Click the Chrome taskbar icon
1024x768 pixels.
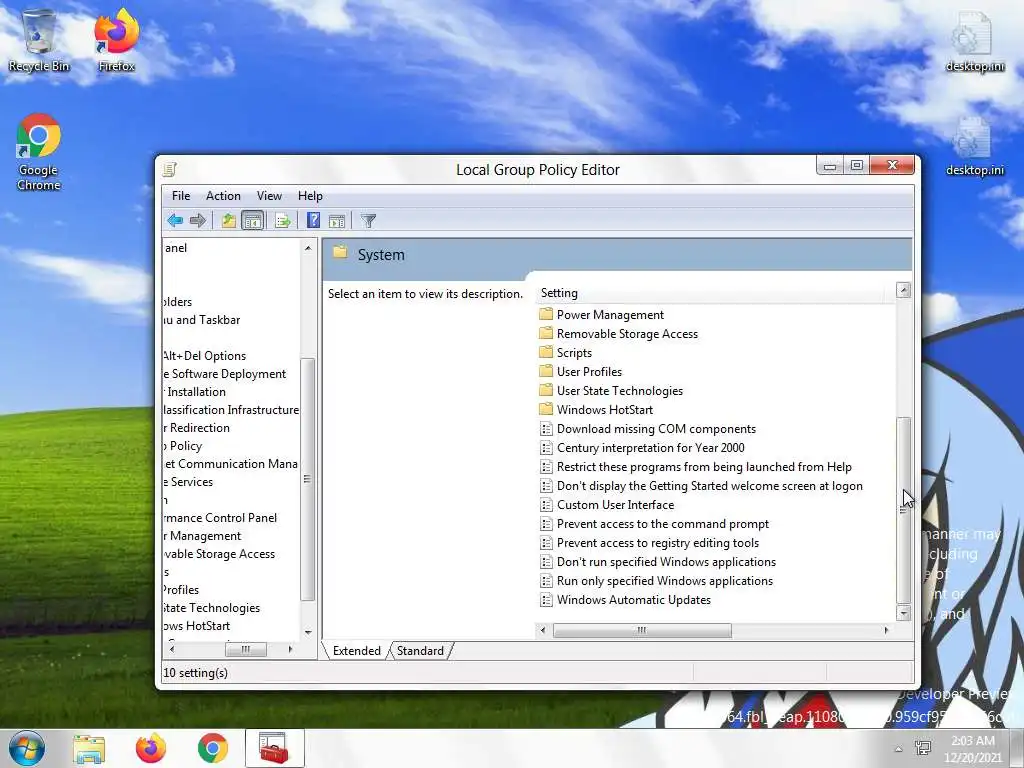(x=212, y=748)
